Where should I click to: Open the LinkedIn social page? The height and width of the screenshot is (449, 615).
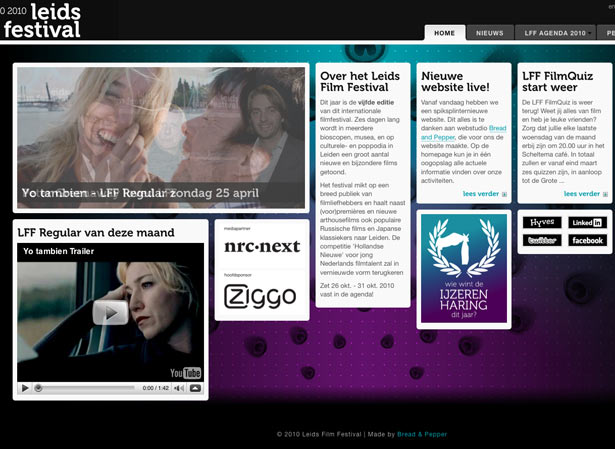tap(587, 222)
